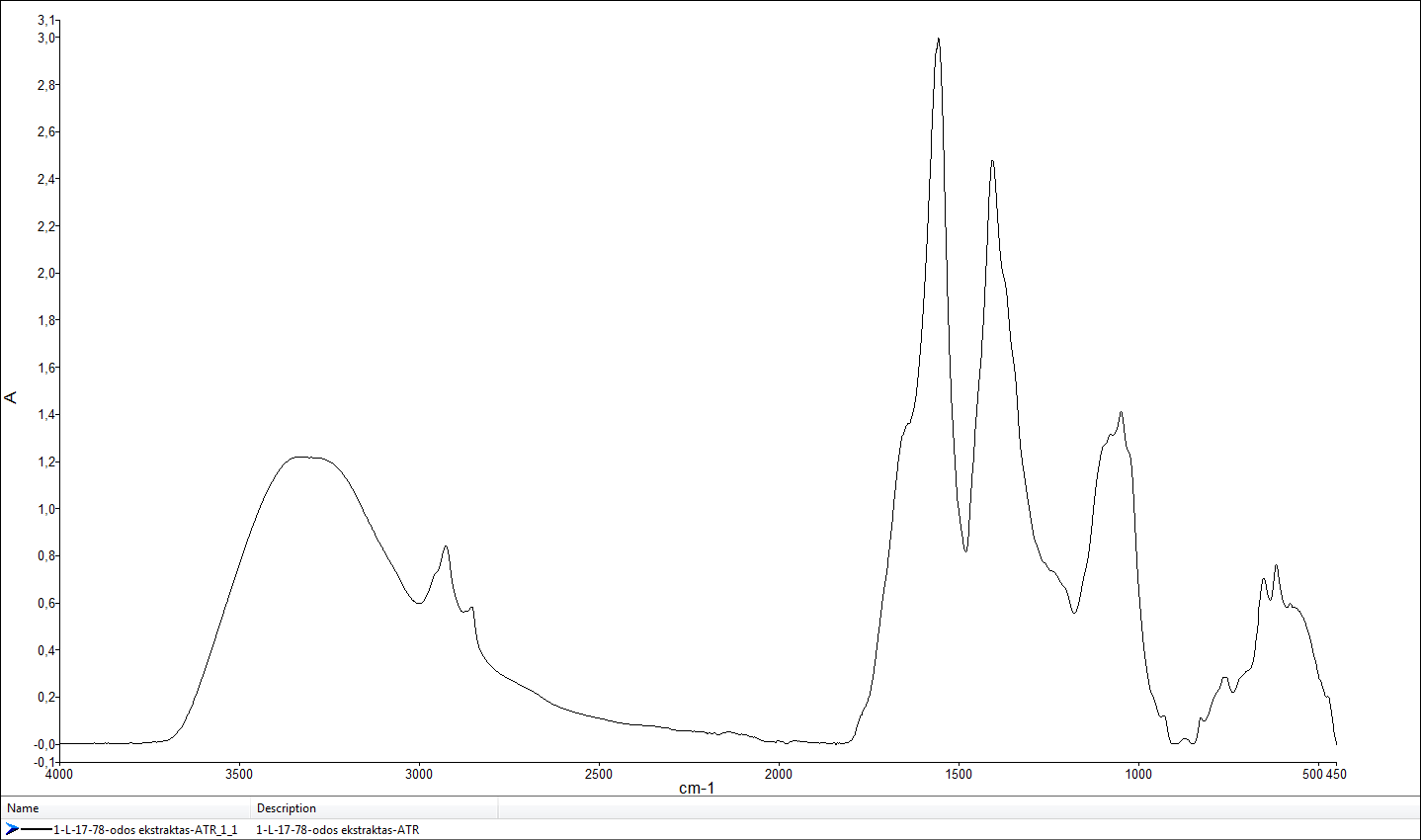
Task: Click the cm-1 x-axis unit label
Action: 697,788
